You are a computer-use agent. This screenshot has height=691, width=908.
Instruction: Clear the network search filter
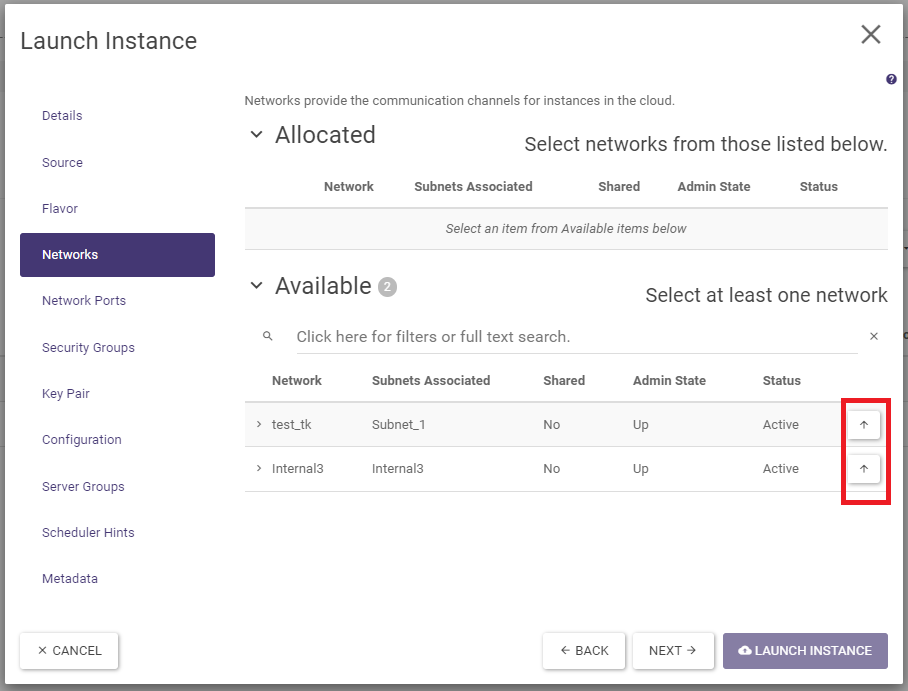point(873,337)
